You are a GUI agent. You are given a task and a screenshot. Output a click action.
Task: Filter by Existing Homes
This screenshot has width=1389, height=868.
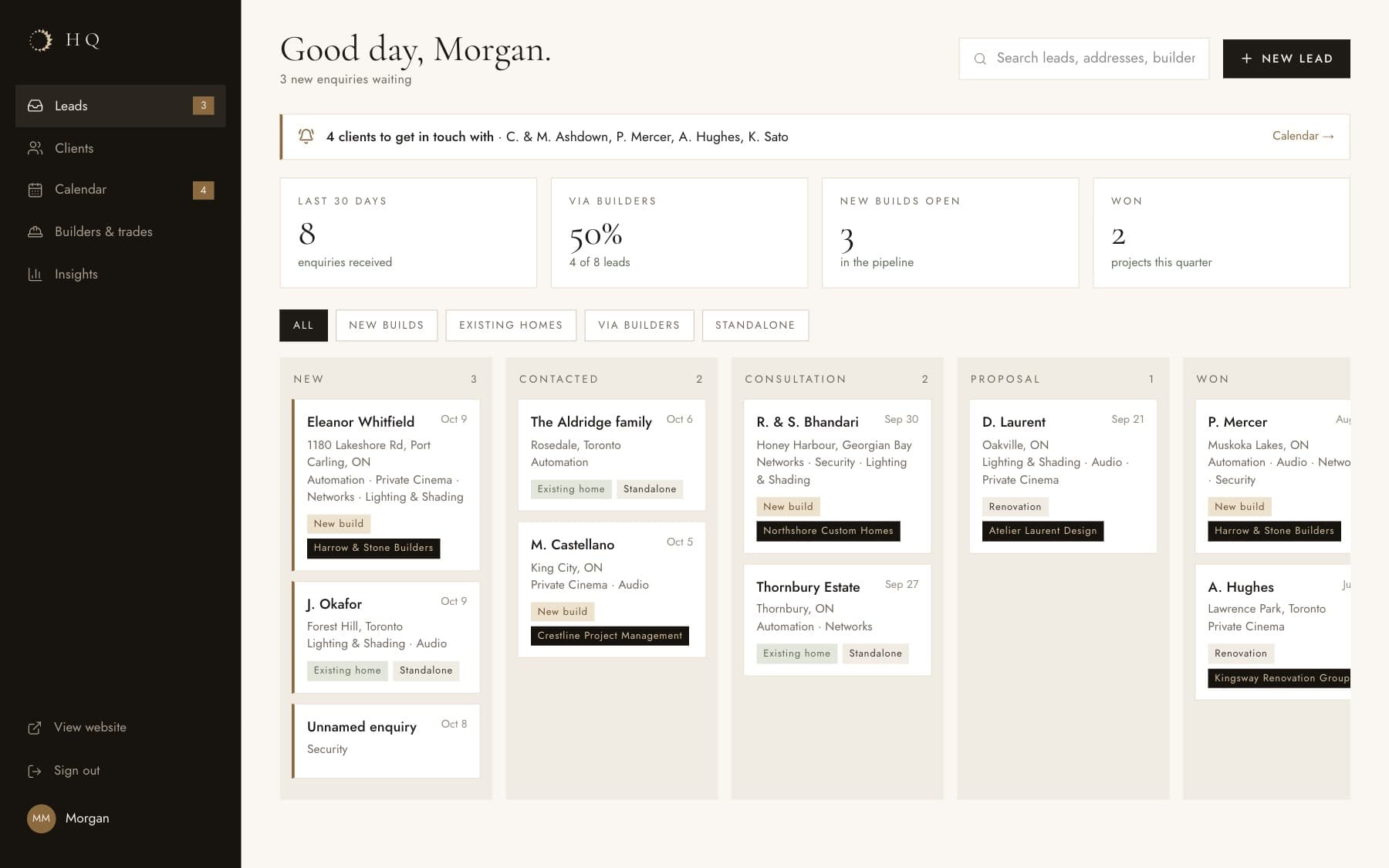tap(511, 326)
